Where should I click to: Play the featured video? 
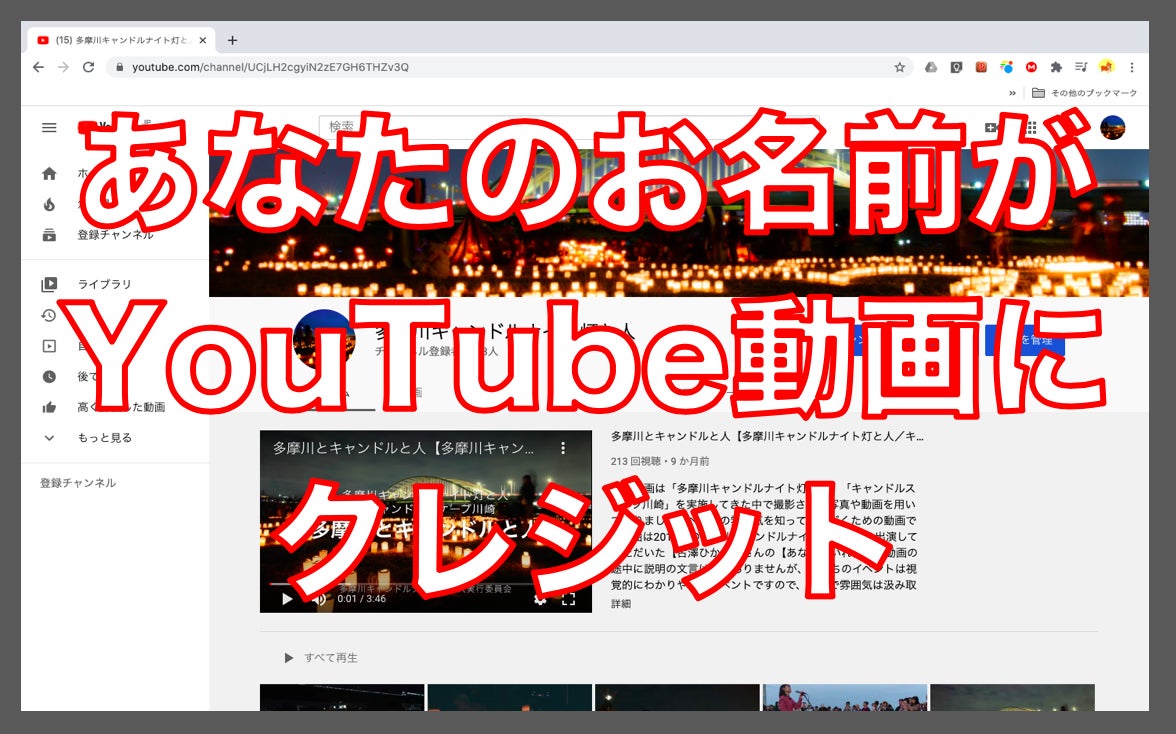(287, 599)
